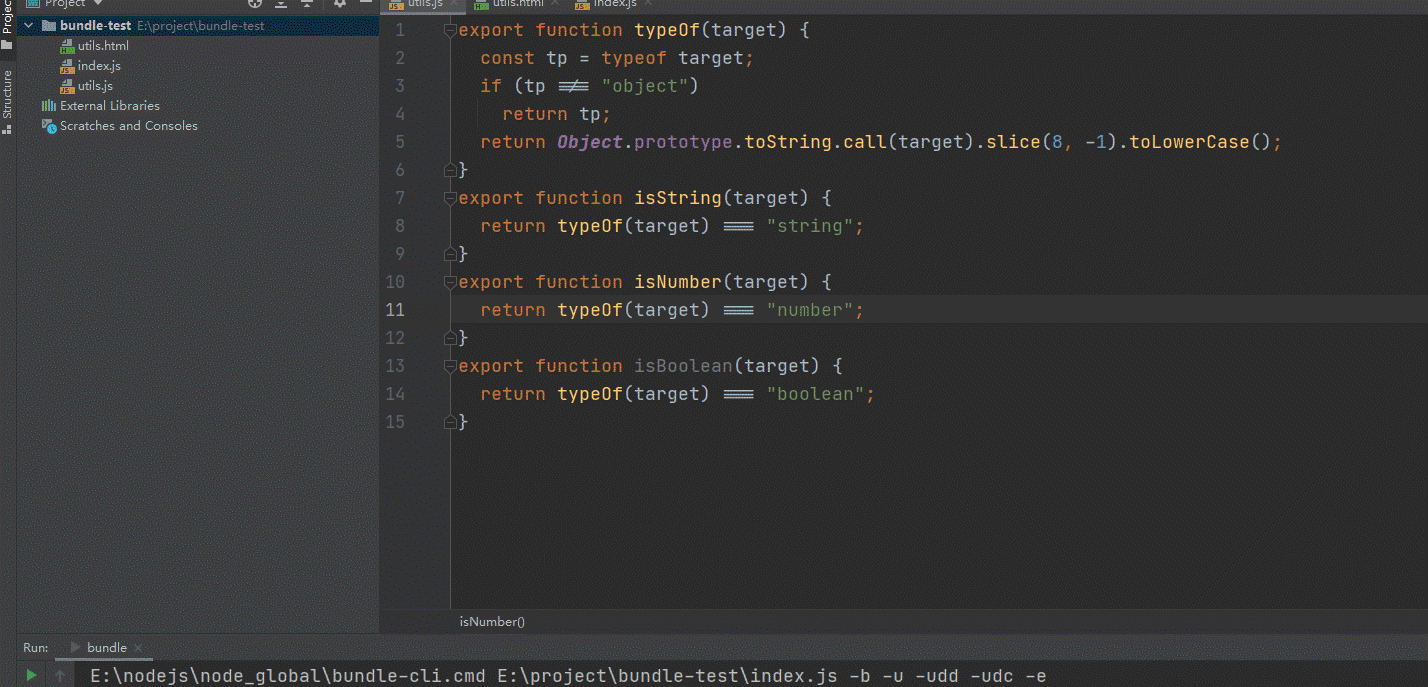
Task: Click the locate/select opened file icon
Action: click(x=255, y=4)
